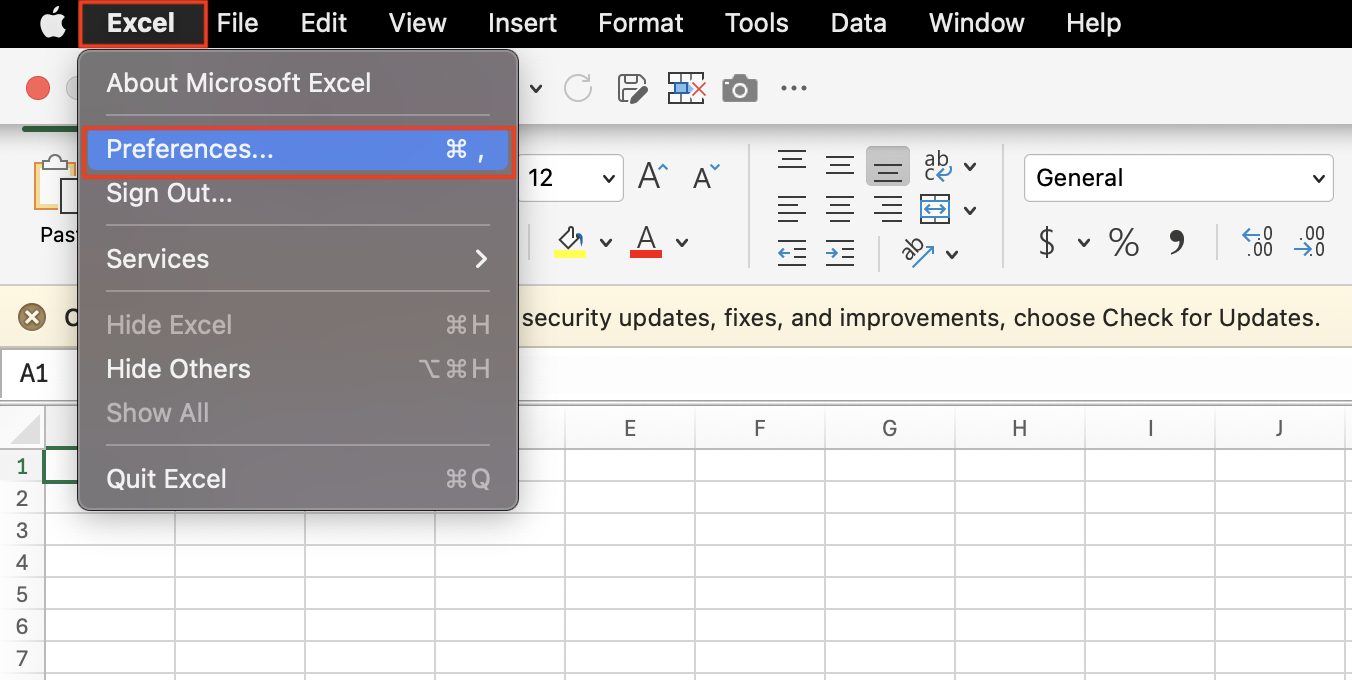Click the Name Box showing A1

click(x=39, y=374)
